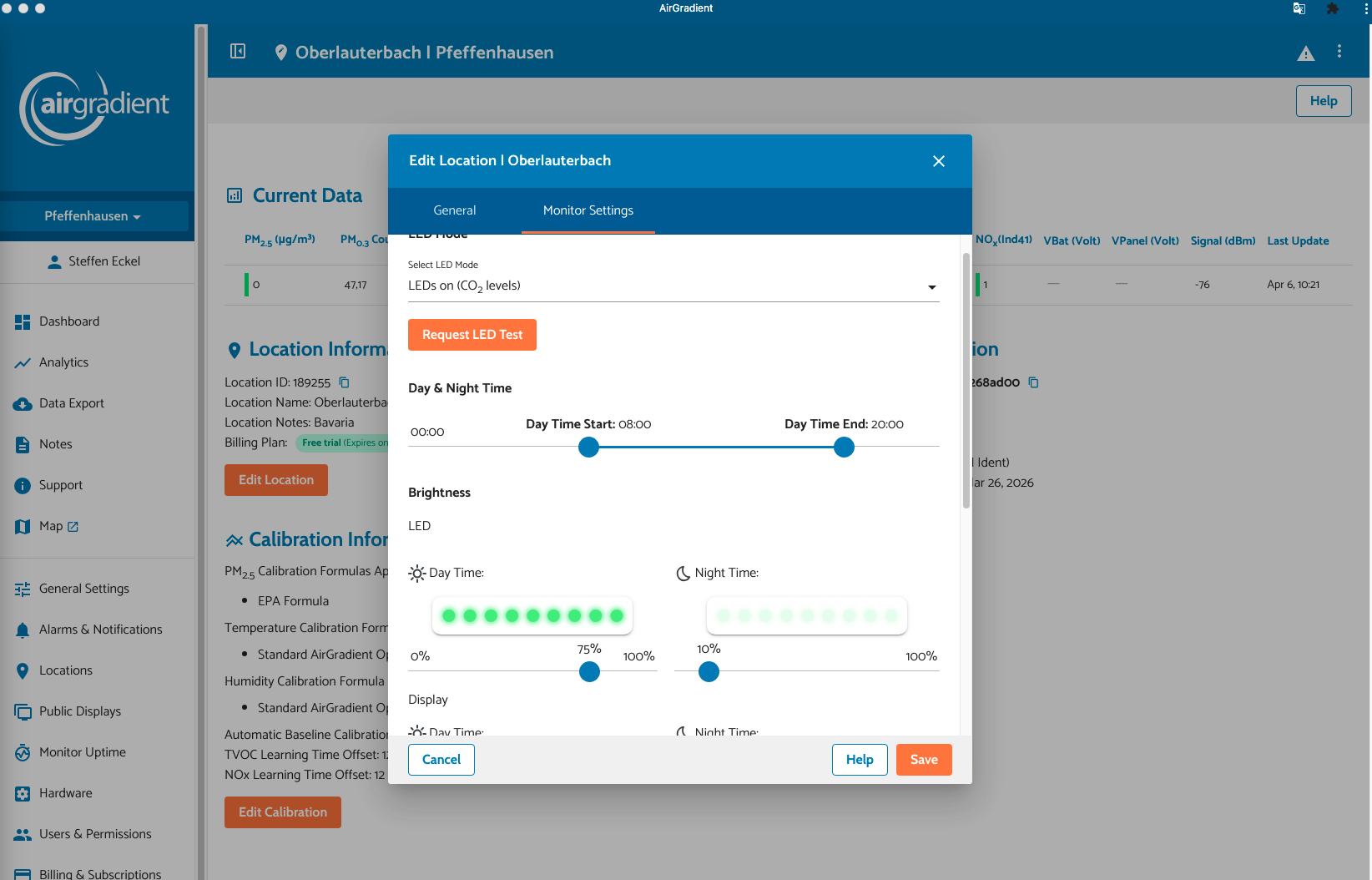Open the three-dot more options menu
Image resolution: width=1372 pixels, height=880 pixels.
(x=1339, y=52)
